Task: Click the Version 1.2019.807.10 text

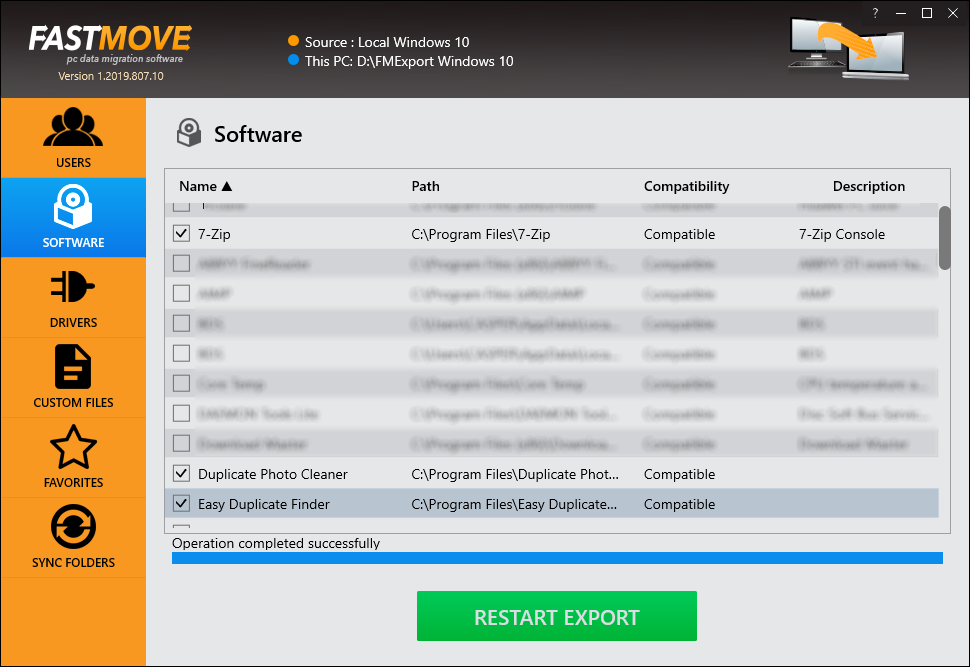Action: coord(111,76)
